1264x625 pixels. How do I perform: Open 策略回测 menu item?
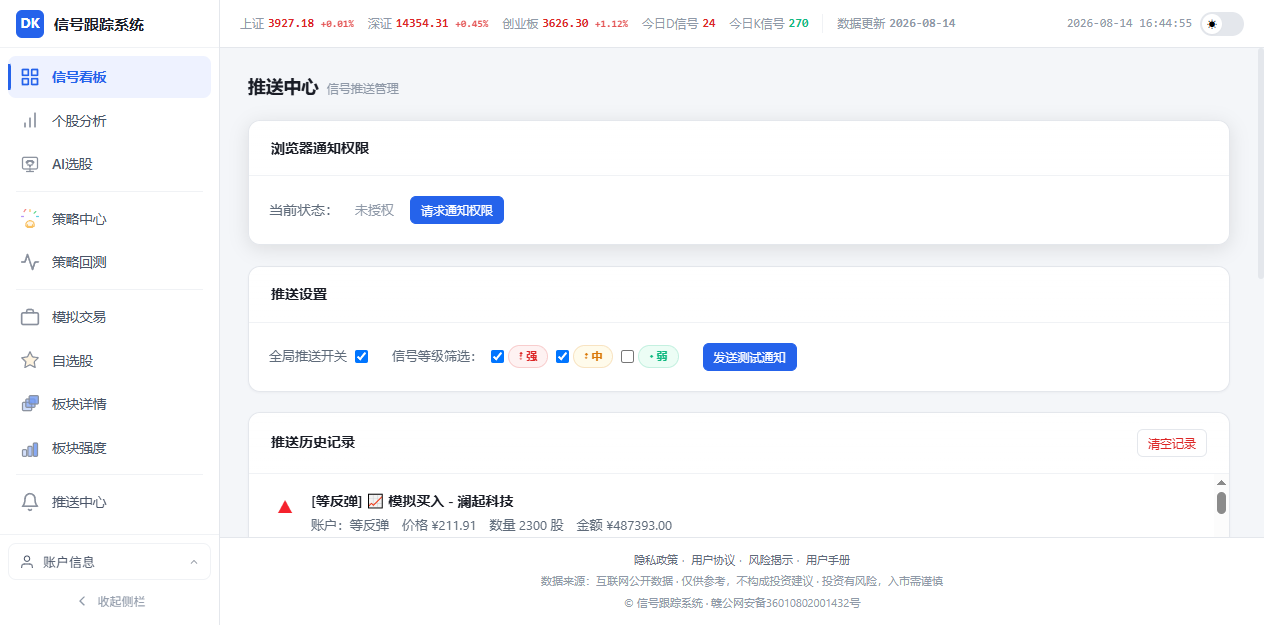coord(110,262)
